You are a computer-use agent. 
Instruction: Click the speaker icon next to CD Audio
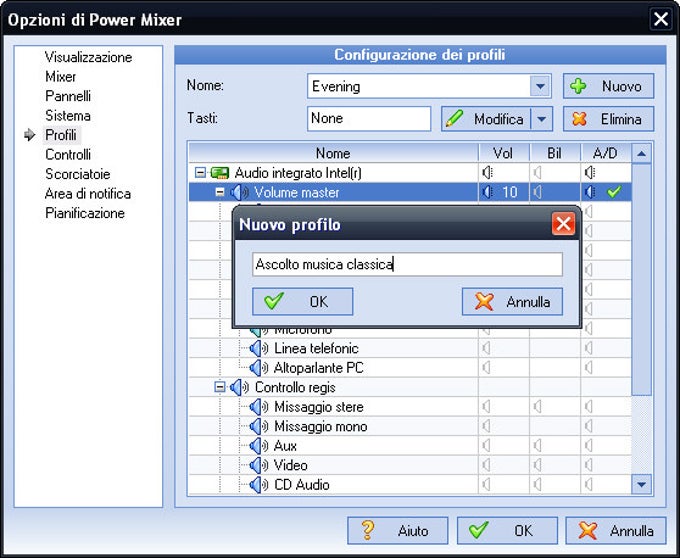(259, 485)
